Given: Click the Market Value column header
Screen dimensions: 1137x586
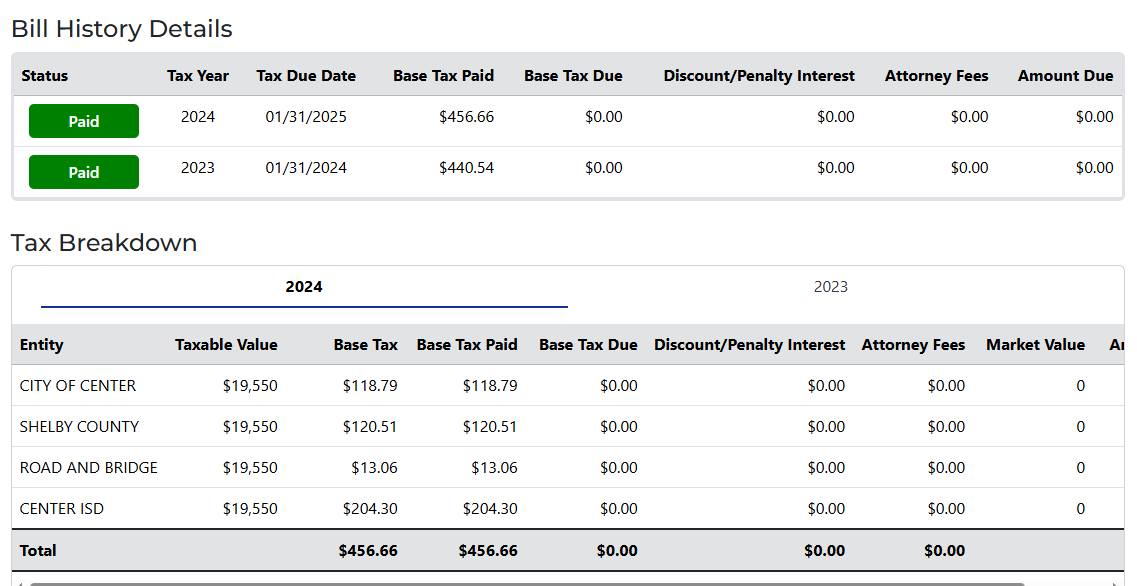Looking at the screenshot, I should pos(1035,345).
